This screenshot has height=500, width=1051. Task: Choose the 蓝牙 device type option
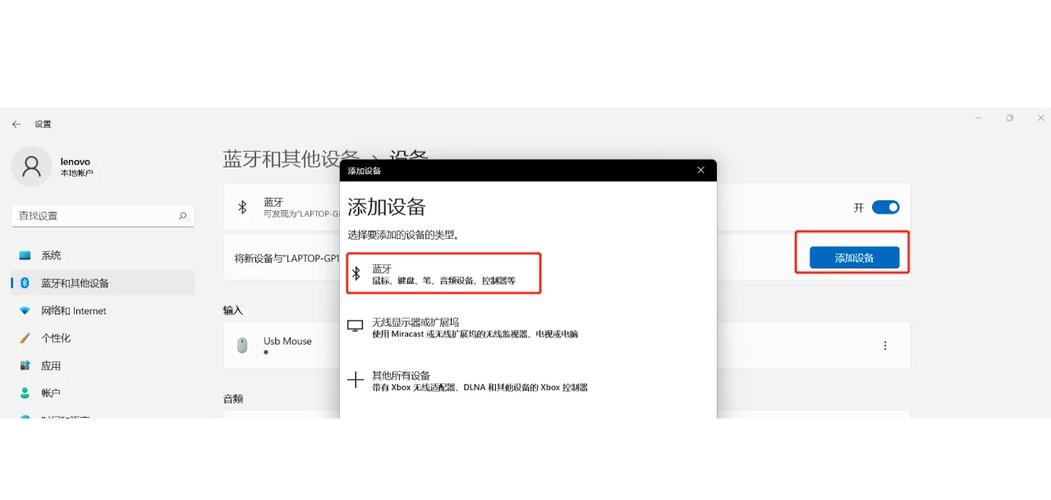point(443,273)
